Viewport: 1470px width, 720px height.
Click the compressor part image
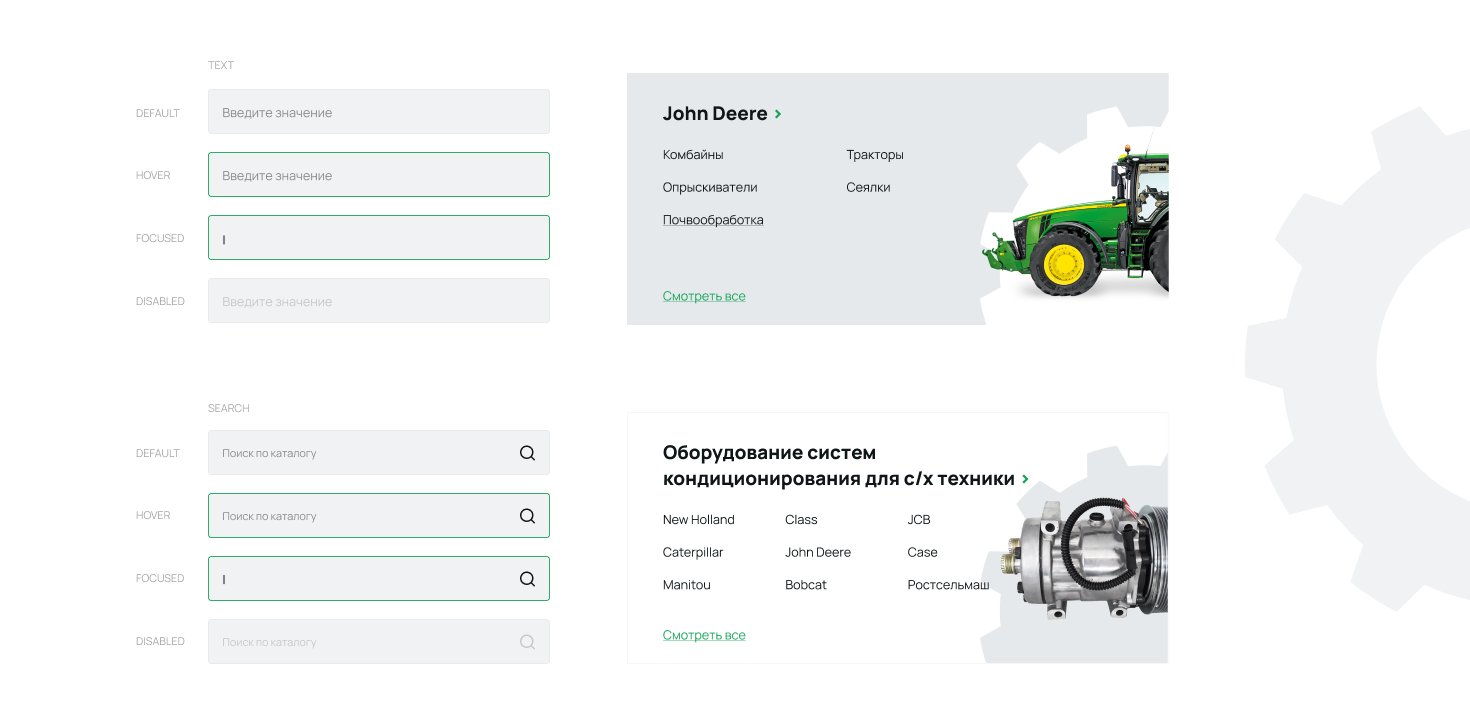pyautogui.click(x=1085, y=560)
